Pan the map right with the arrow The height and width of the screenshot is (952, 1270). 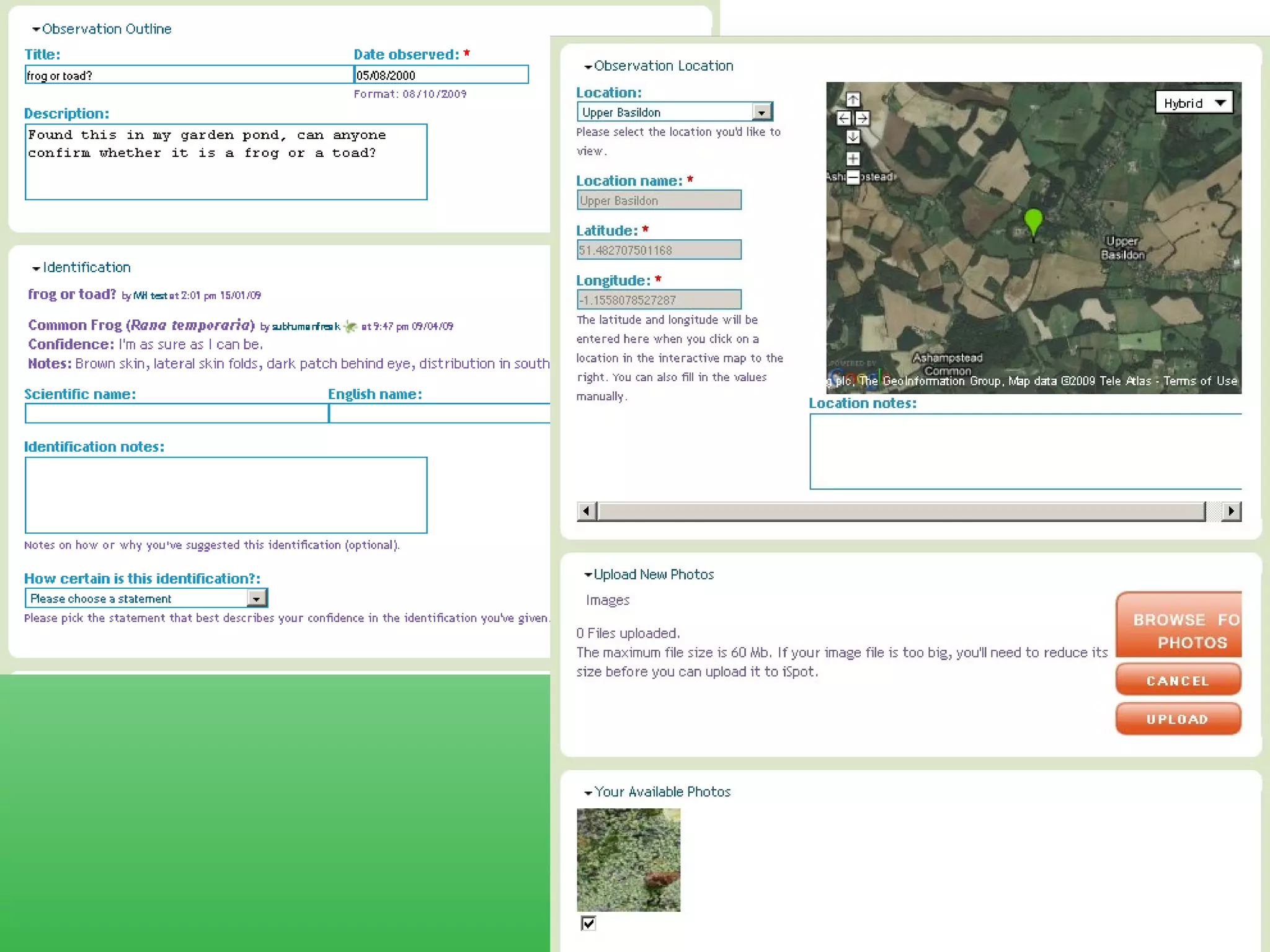(863, 118)
